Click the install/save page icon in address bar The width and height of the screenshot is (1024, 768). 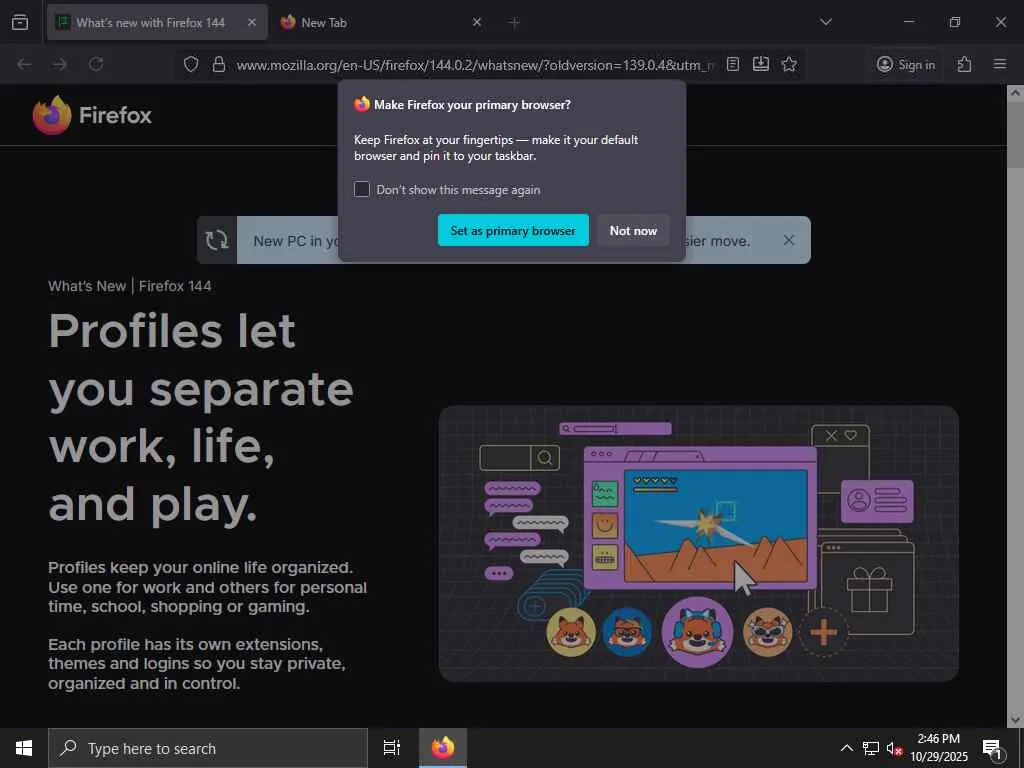pos(761,64)
